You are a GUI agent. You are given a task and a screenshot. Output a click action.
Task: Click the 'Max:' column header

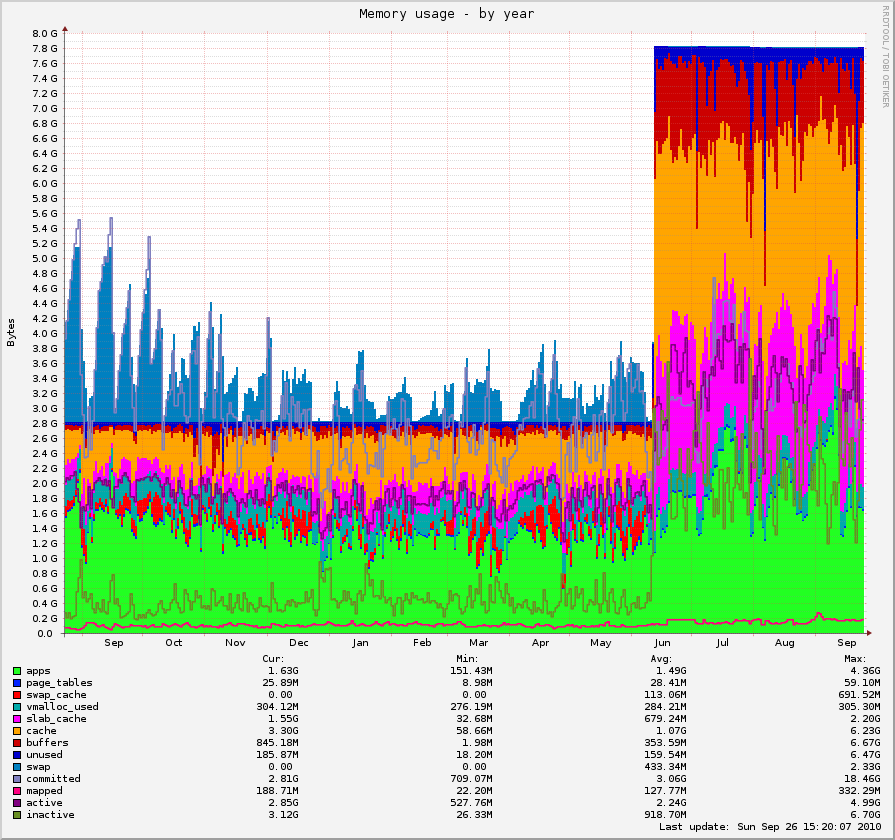click(x=855, y=659)
